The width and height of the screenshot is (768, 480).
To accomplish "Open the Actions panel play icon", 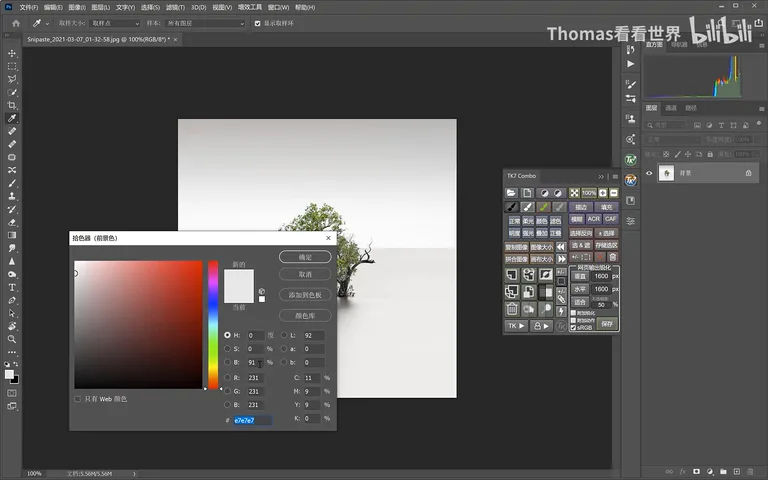I will coord(630,64).
